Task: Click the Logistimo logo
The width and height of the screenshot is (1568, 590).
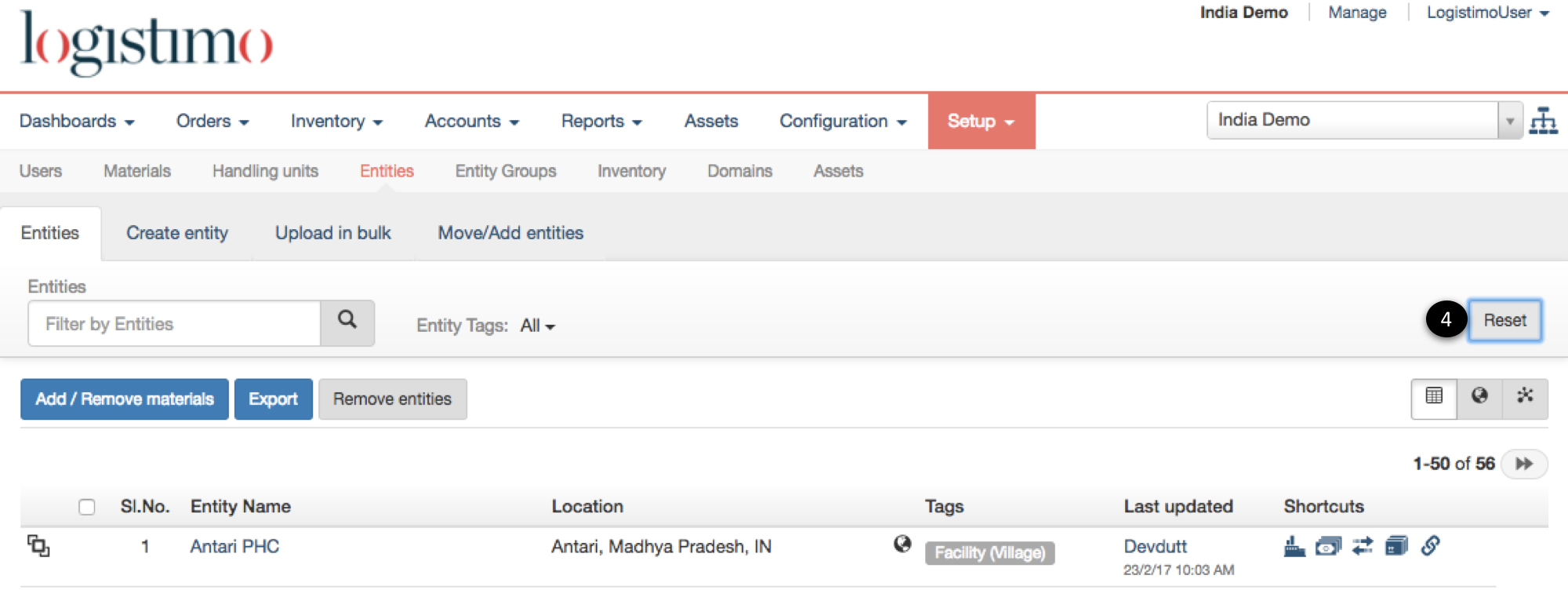Action: coord(147,42)
